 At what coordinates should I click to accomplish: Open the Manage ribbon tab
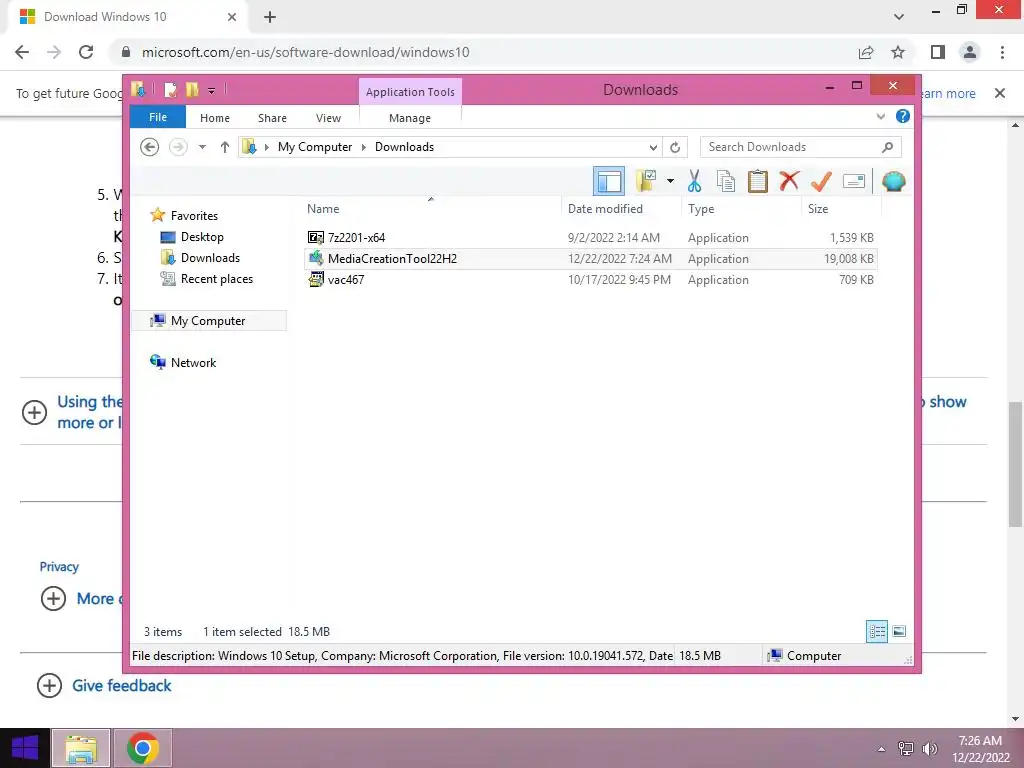click(410, 118)
